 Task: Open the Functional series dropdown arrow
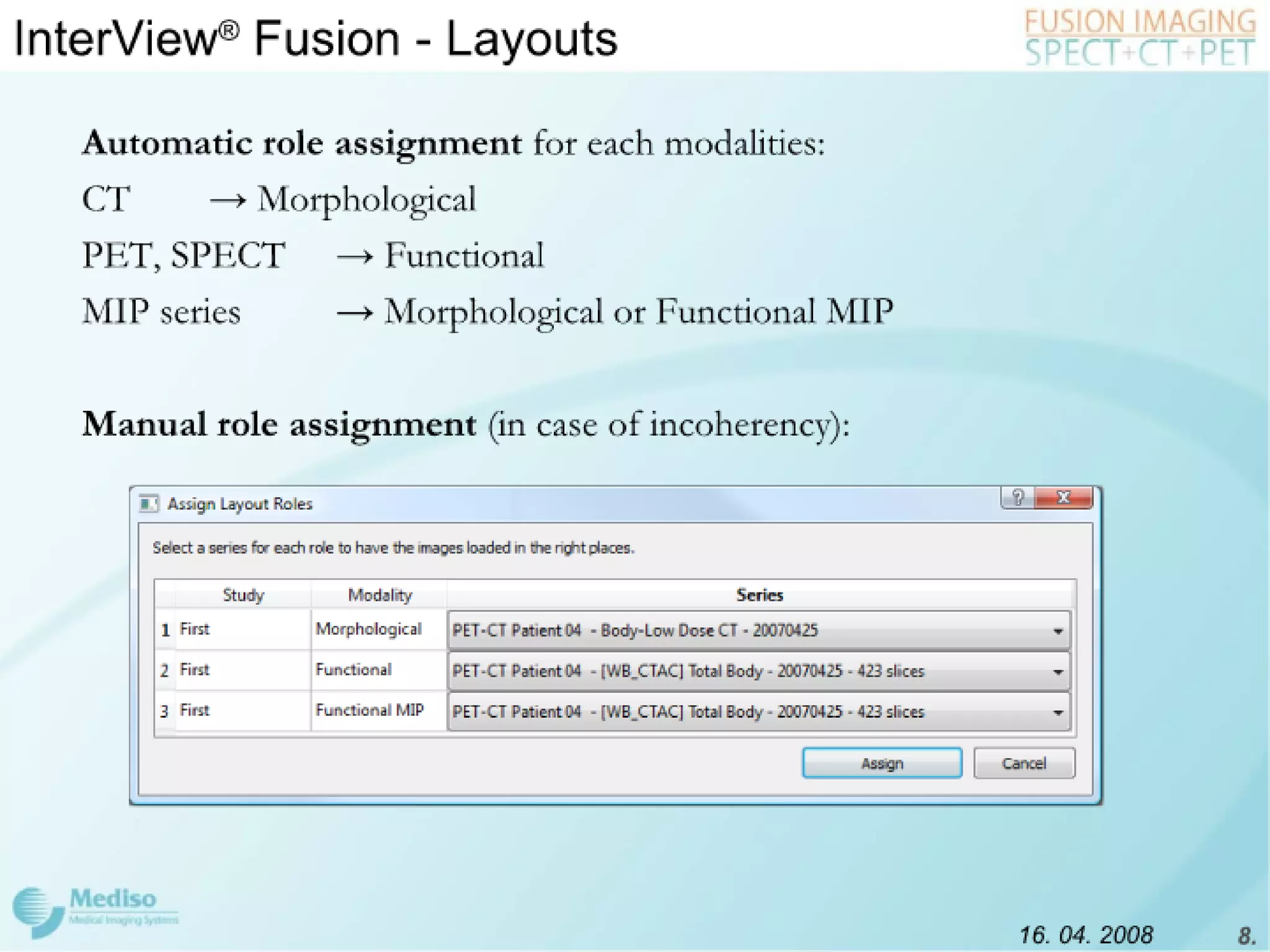point(1058,671)
